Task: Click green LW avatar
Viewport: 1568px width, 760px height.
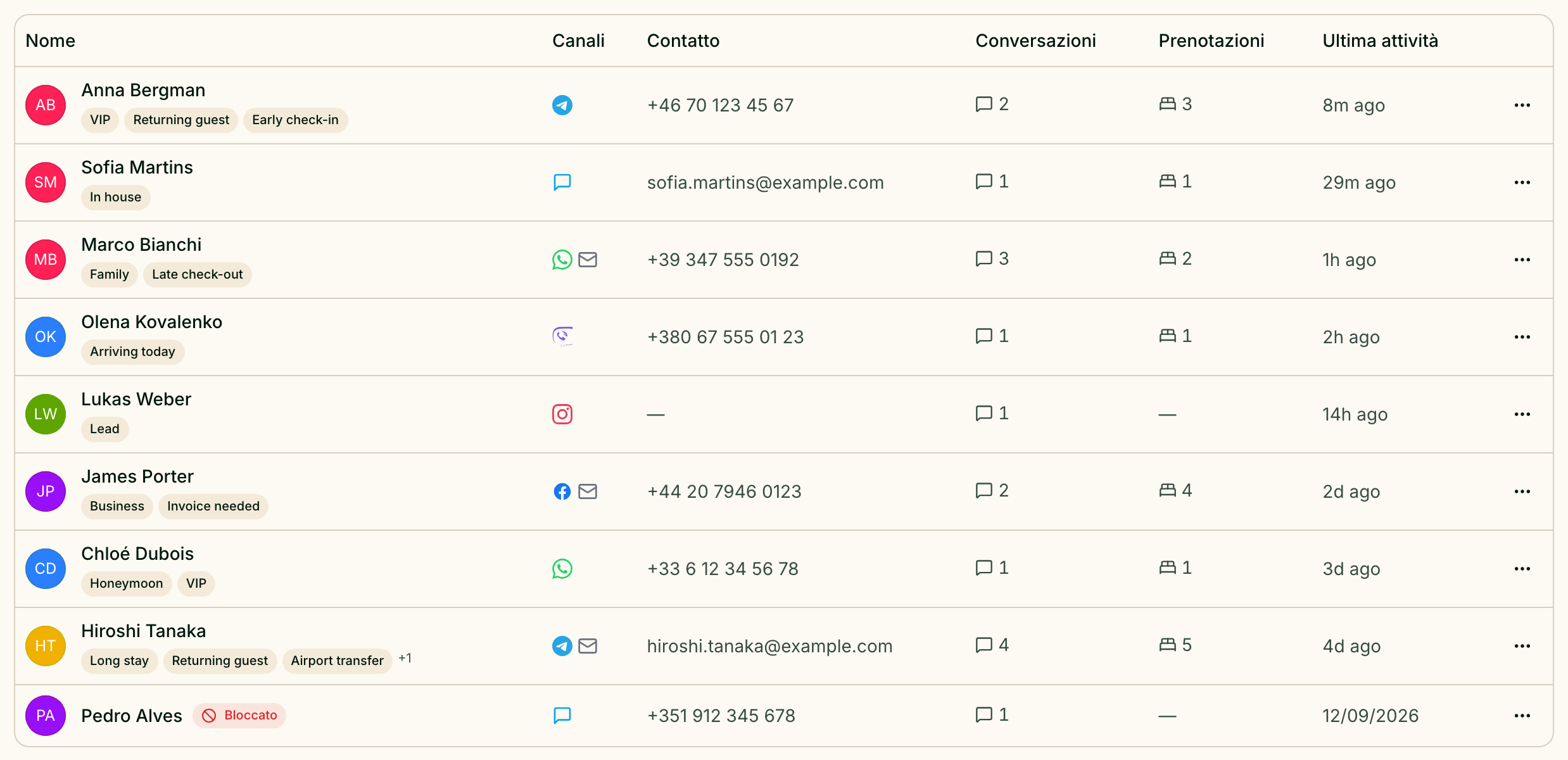Action: pos(46,414)
